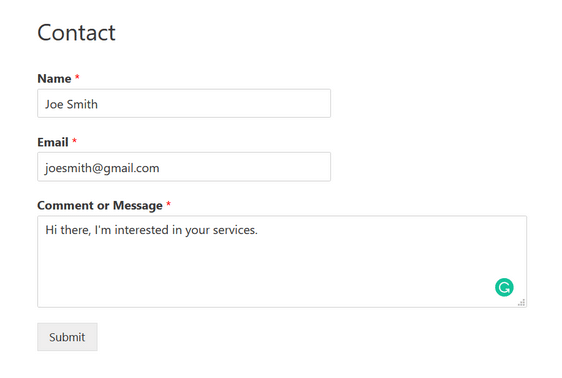Click the textarea resize handle at corner
The width and height of the screenshot is (562, 378).
click(521, 303)
